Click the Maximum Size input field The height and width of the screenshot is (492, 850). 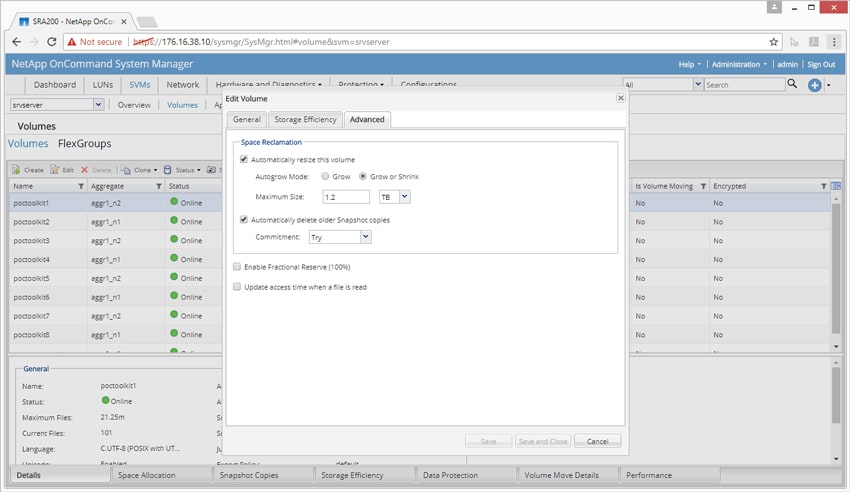click(346, 197)
